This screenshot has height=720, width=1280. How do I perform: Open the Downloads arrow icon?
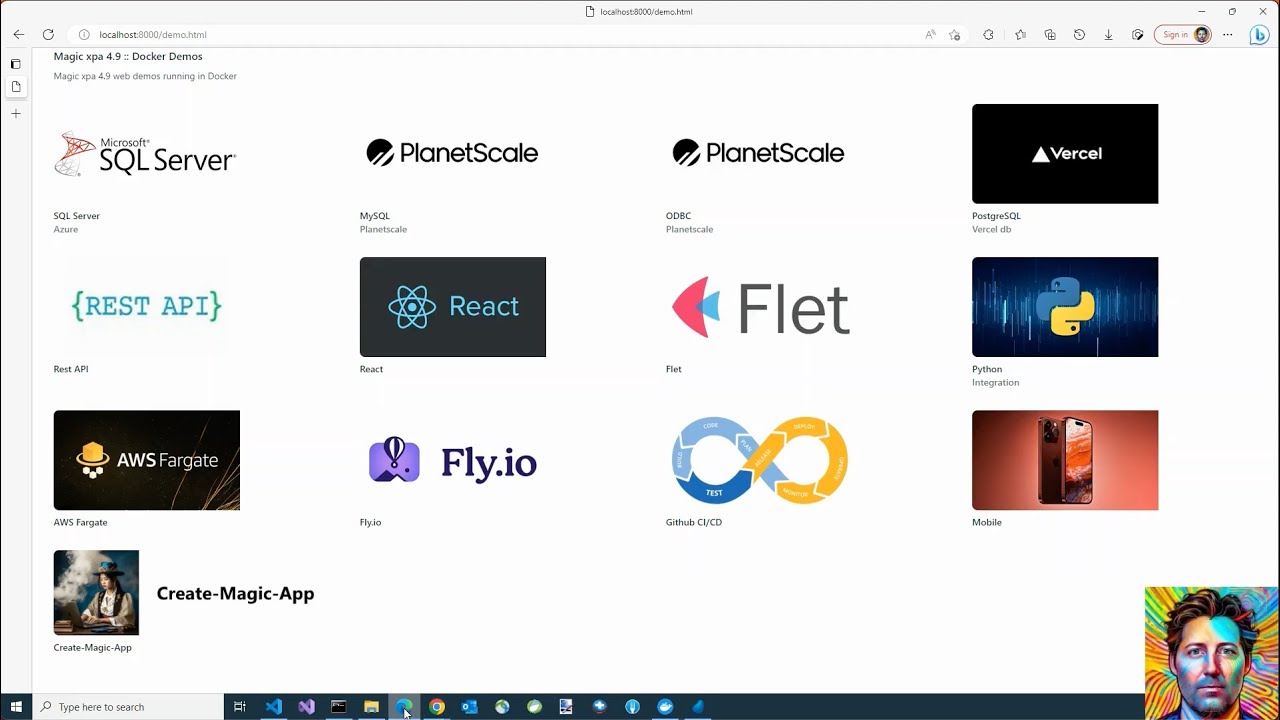(x=1108, y=34)
